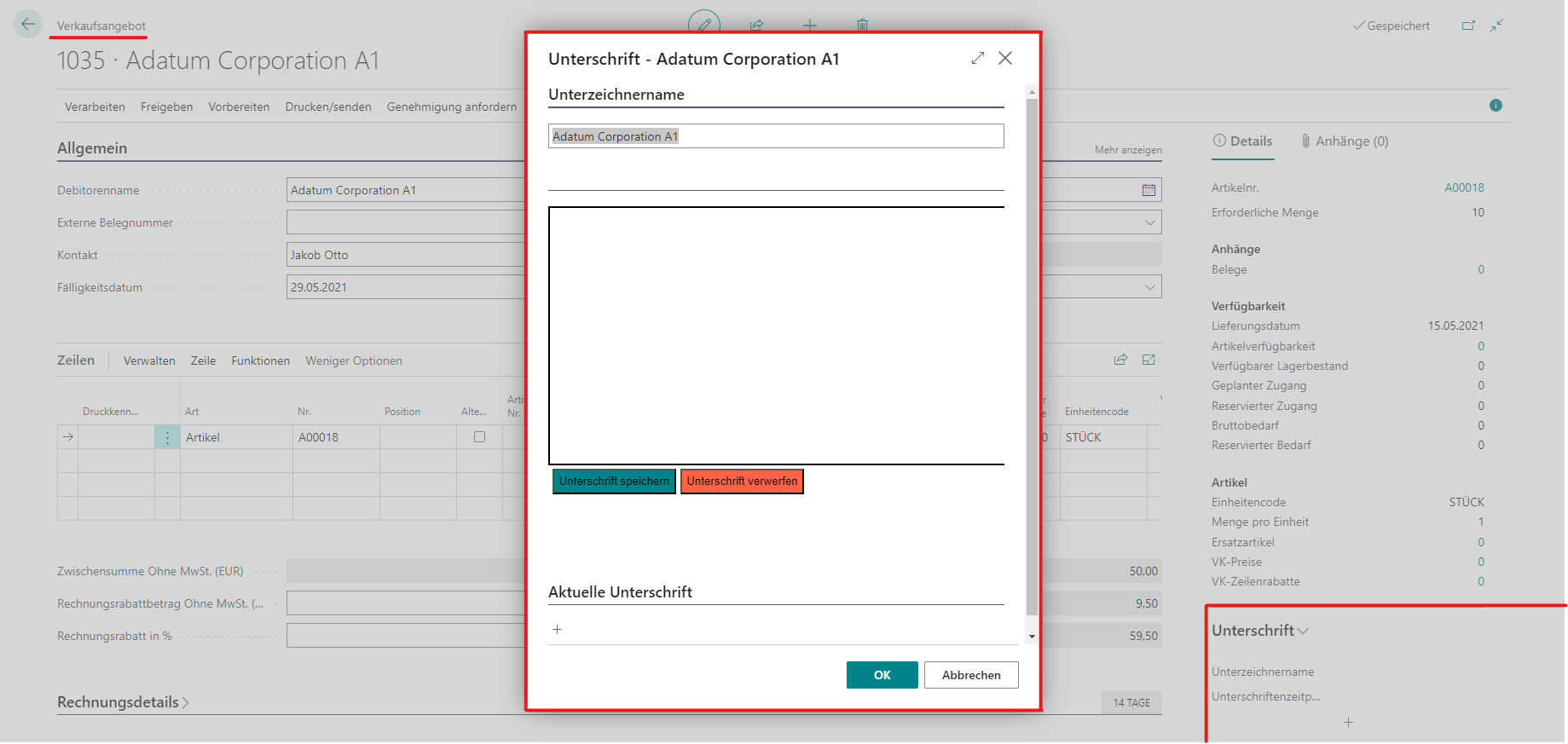The width and height of the screenshot is (1568, 744).
Task: Open page in new window icon
Action: click(x=1467, y=26)
